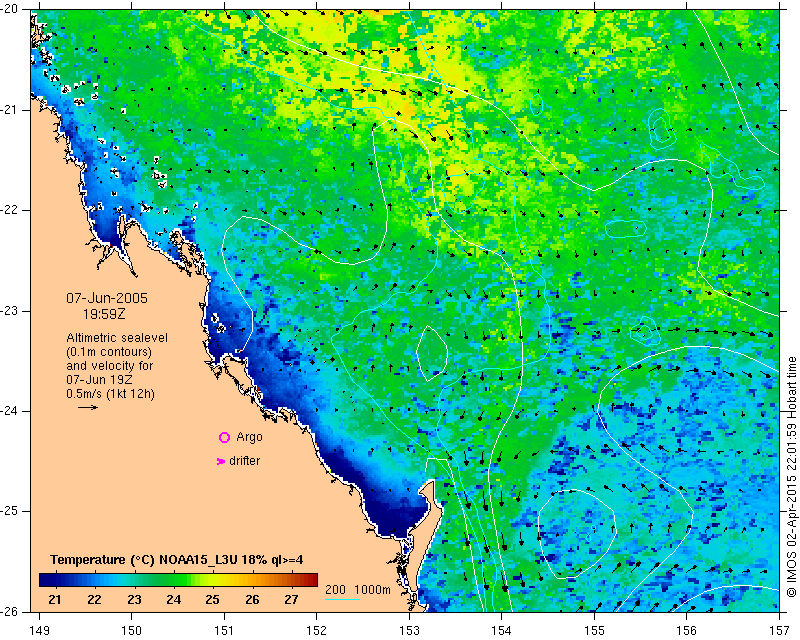Click longitude axis label 149

[40, 631]
